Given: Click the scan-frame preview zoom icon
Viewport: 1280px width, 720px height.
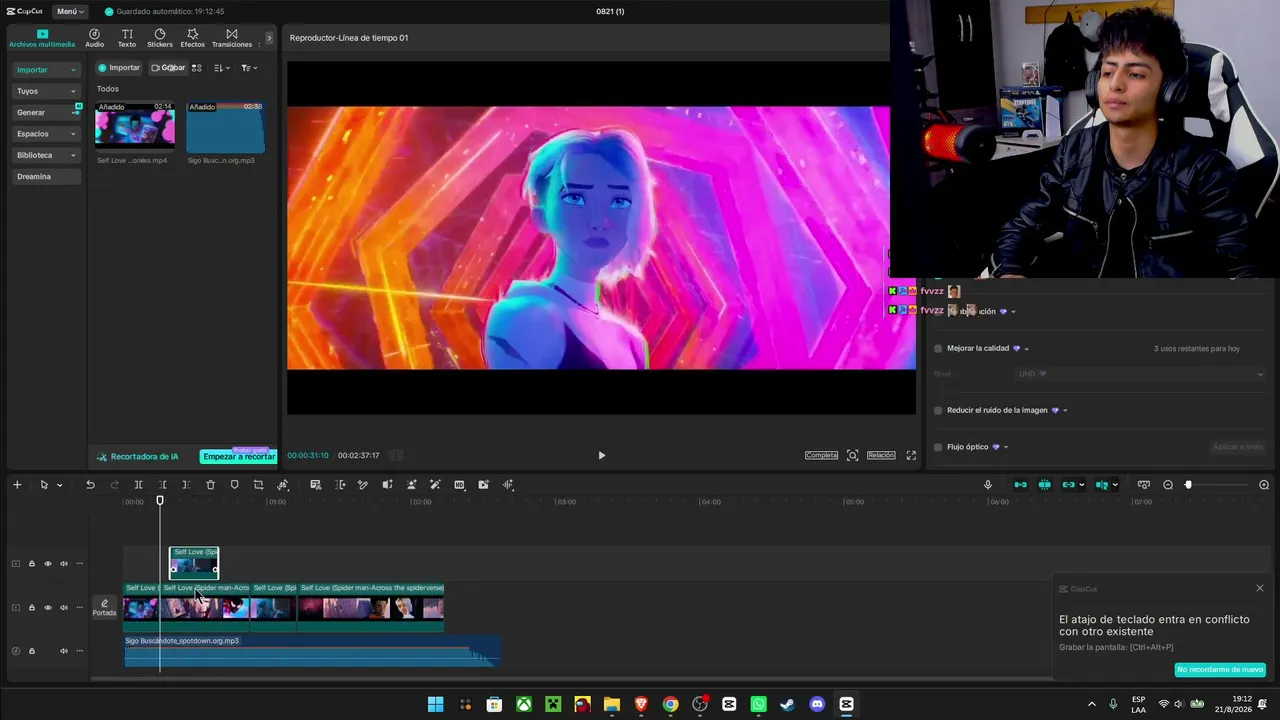Looking at the screenshot, I should [x=852, y=456].
